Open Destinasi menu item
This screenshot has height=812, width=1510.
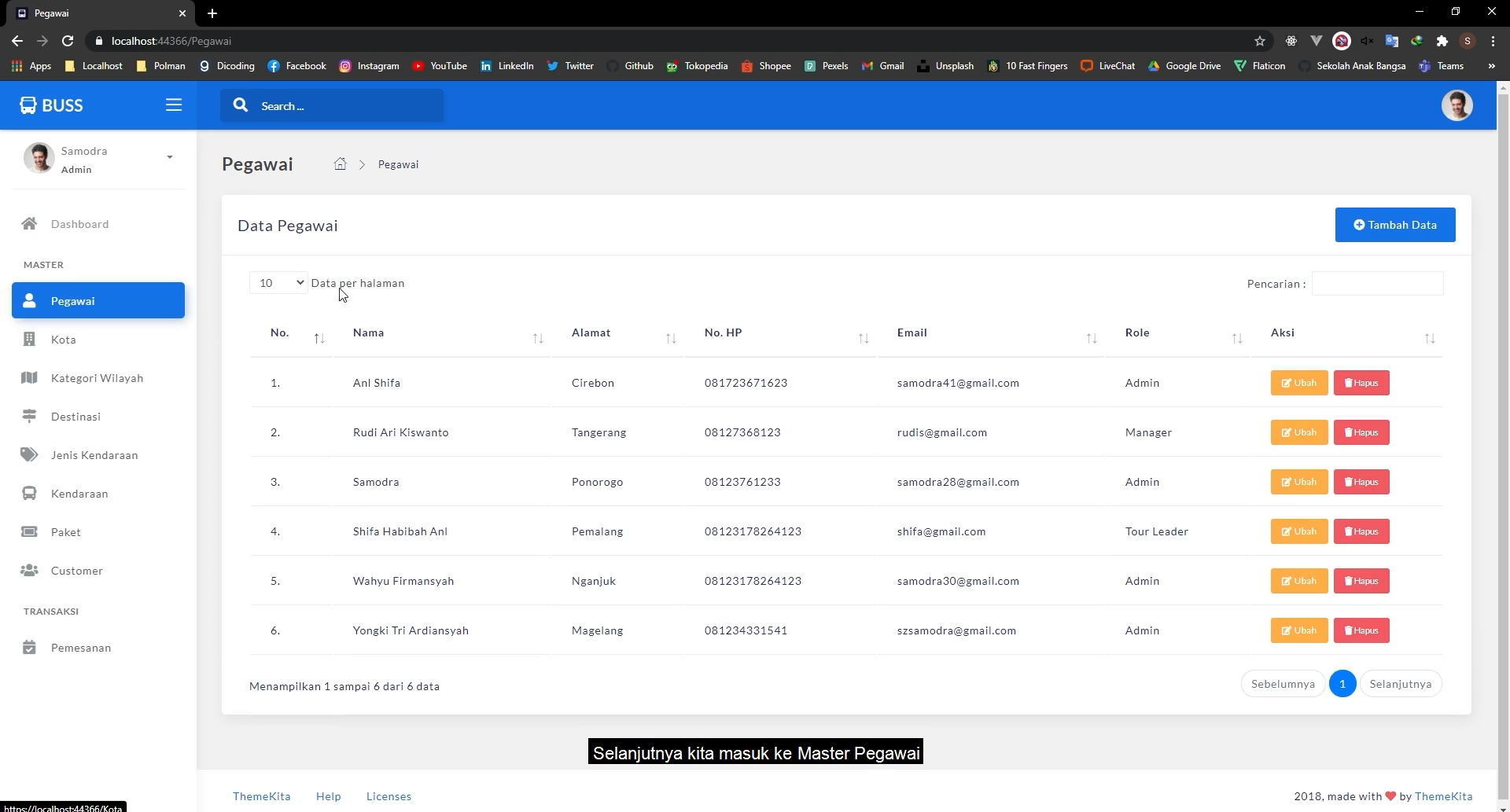coord(98,416)
